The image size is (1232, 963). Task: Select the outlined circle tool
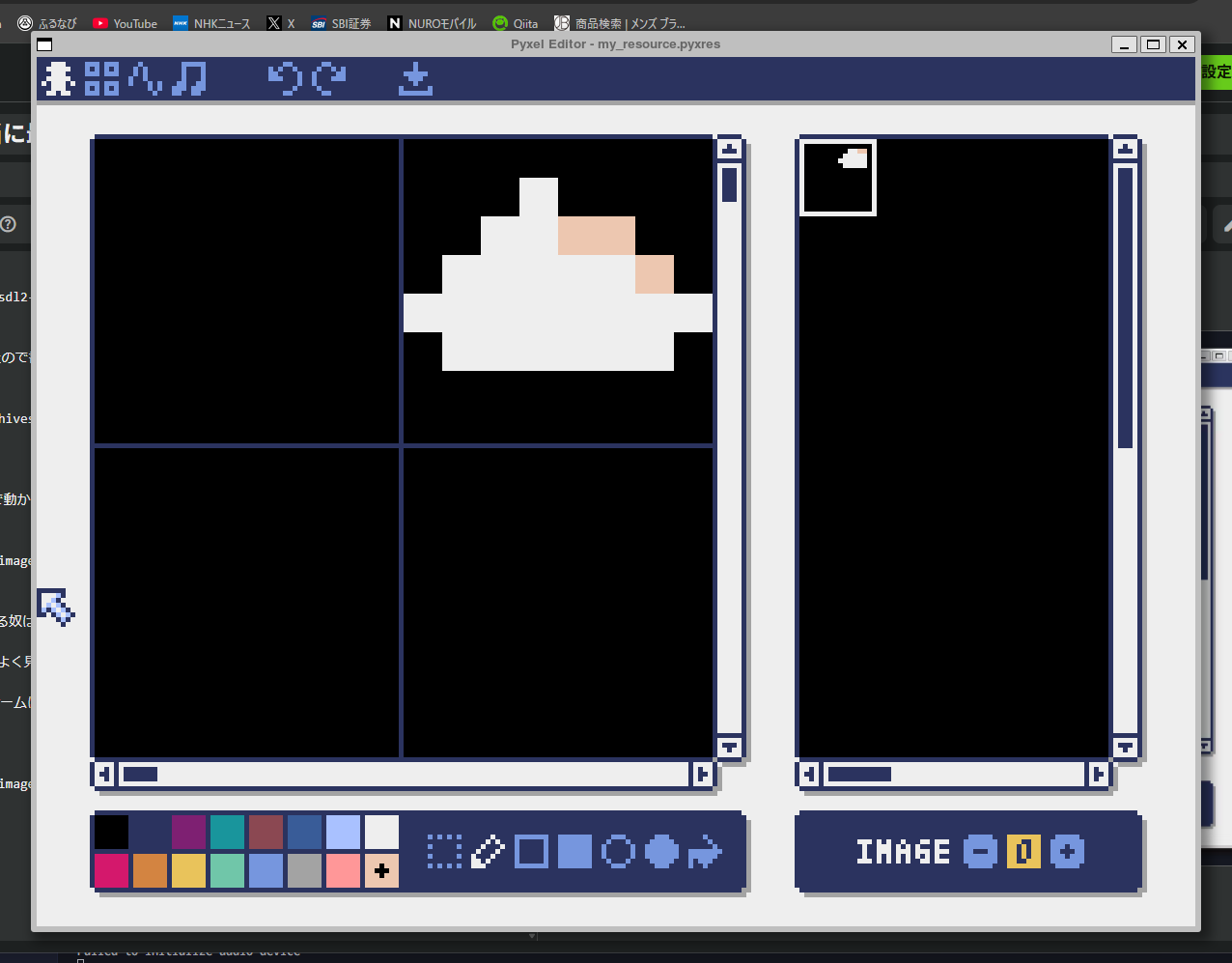click(617, 851)
